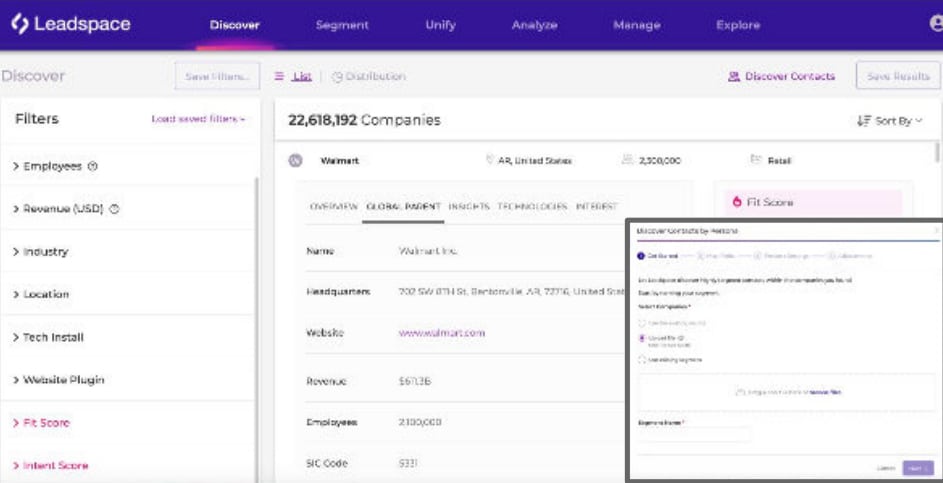Switch to the Interest tab
The image size is (943, 483).
tap(597, 206)
